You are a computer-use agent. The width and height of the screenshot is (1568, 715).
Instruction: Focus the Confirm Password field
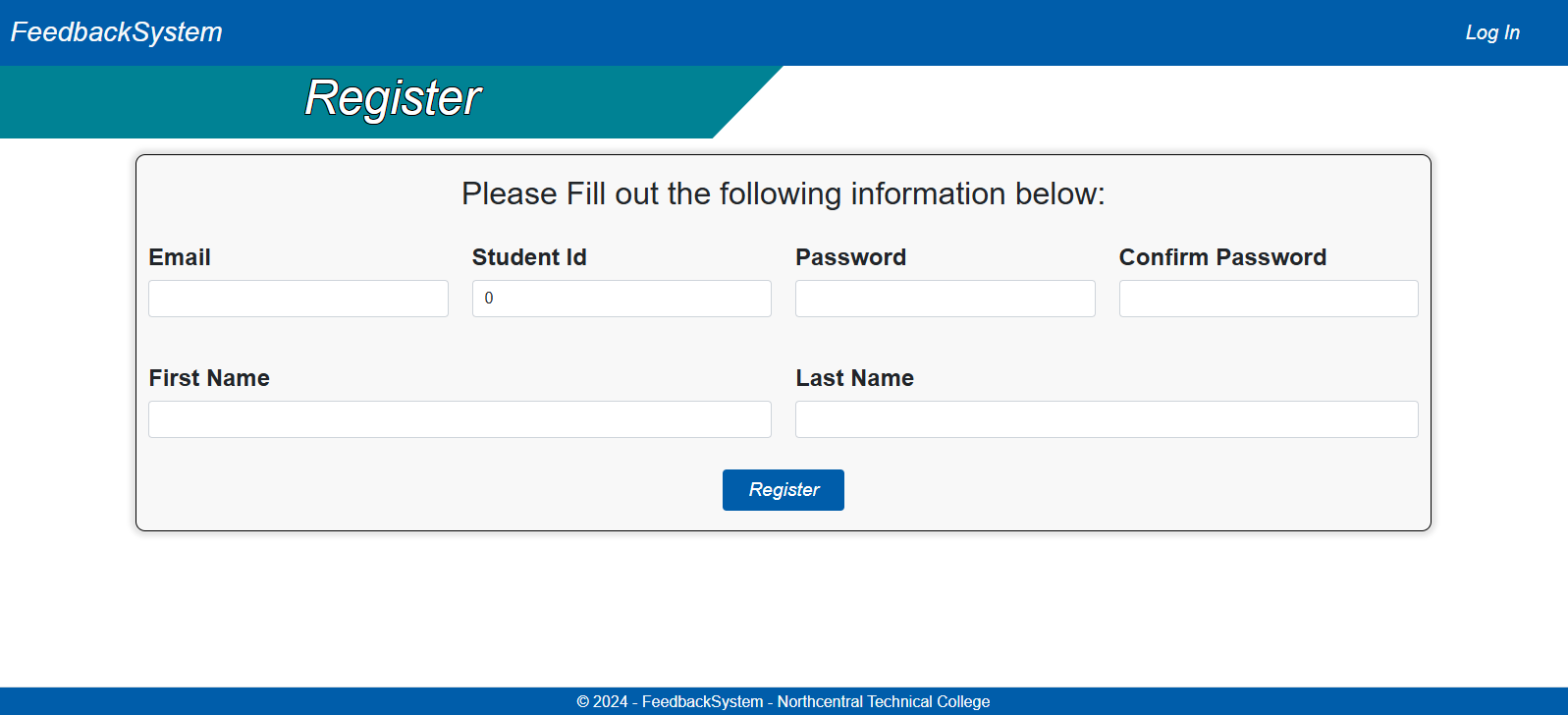tap(1268, 299)
